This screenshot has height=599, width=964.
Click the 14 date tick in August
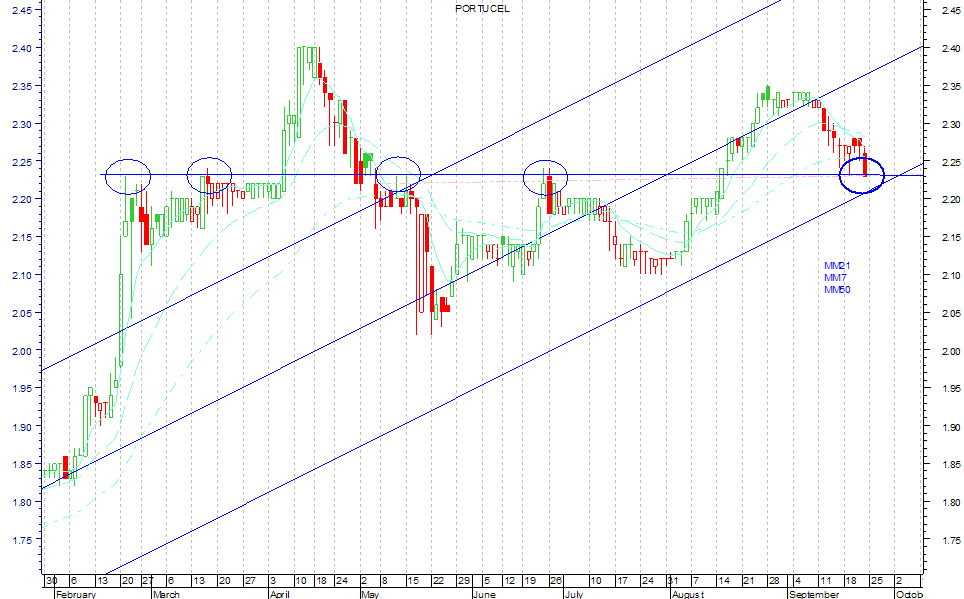[x=724, y=581]
